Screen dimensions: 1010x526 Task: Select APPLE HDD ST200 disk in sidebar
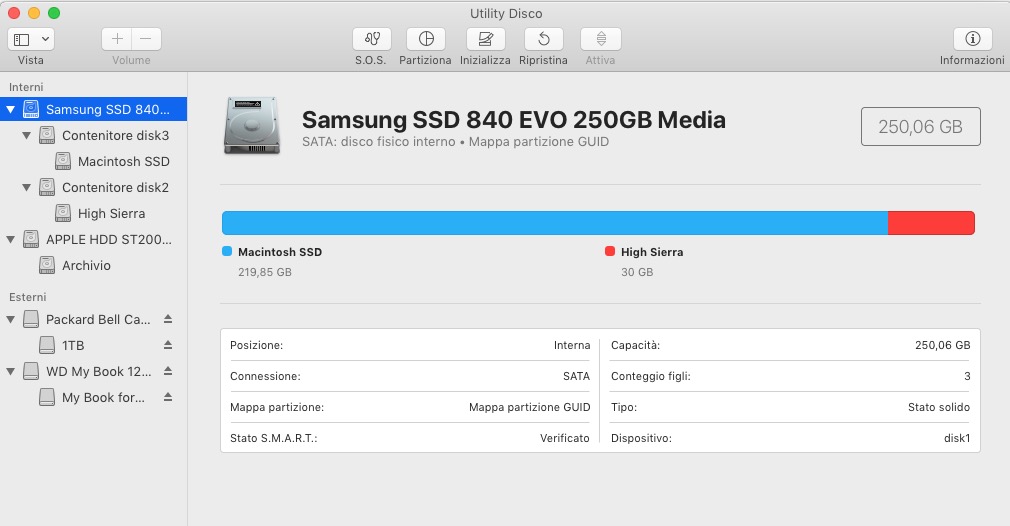tap(93, 240)
